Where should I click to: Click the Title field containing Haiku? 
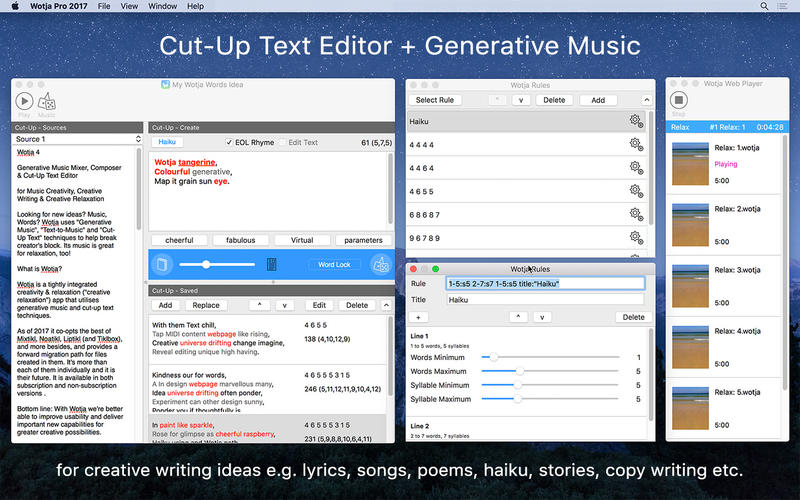(x=545, y=299)
